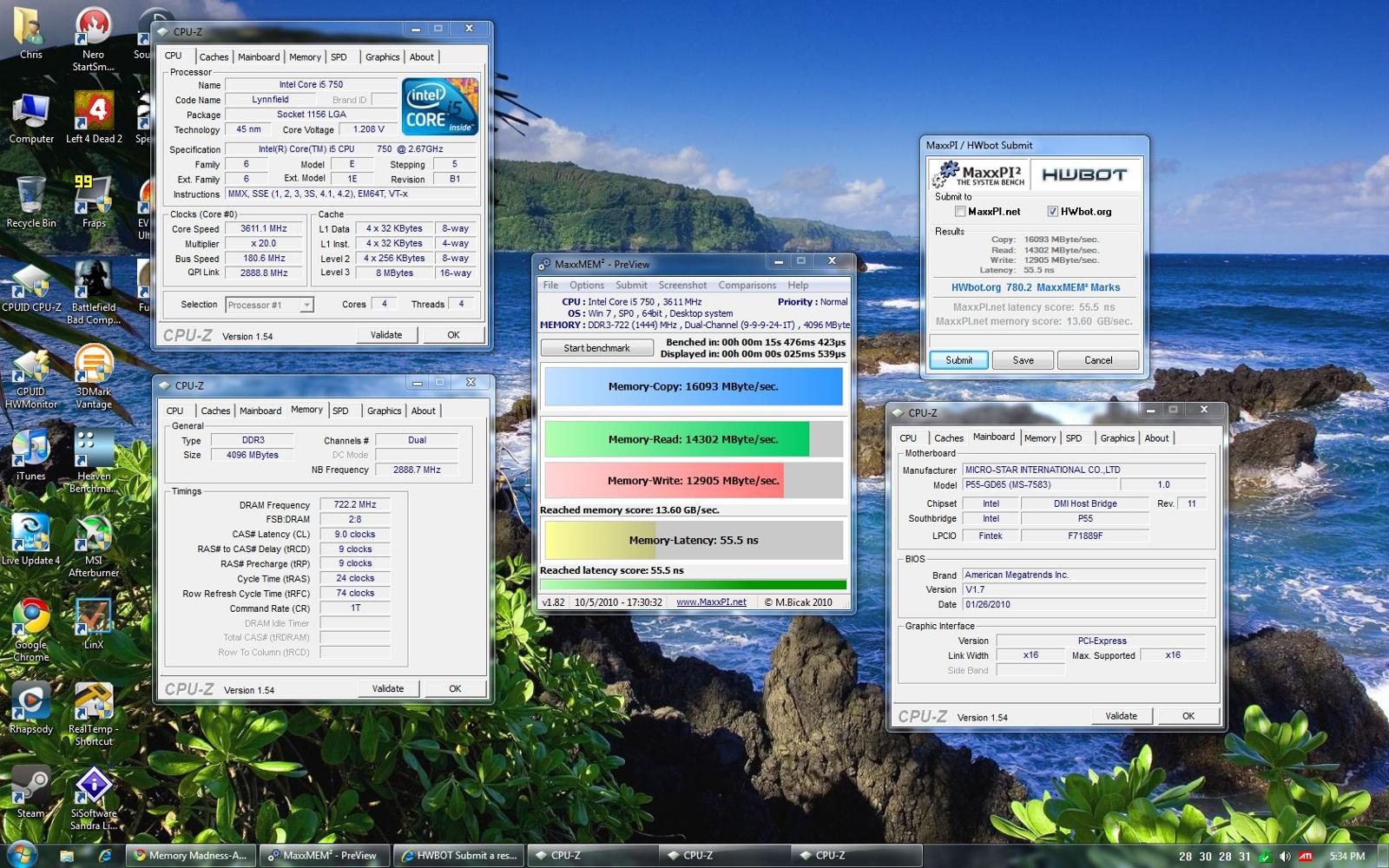
Task: Click the Core Speed value 3611.1 MHz
Action: click(x=264, y=229)
